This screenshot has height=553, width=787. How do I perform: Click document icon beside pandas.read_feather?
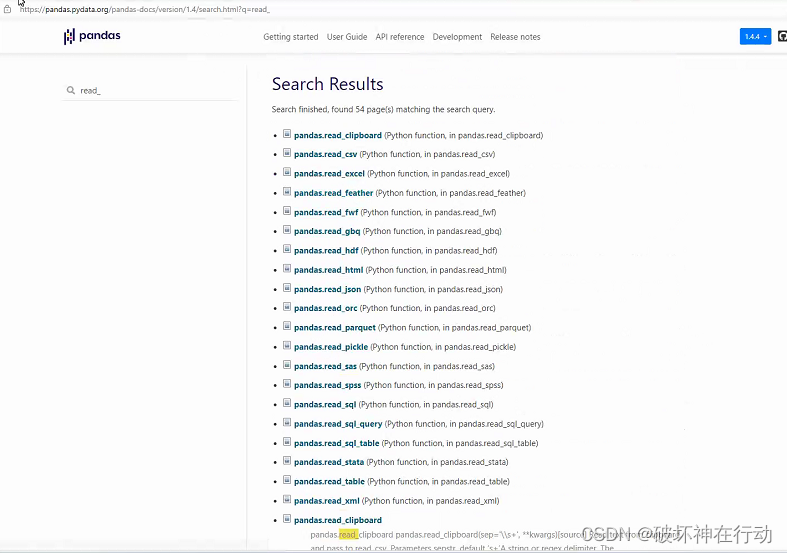pyautogui.click(x=287, y=191)
